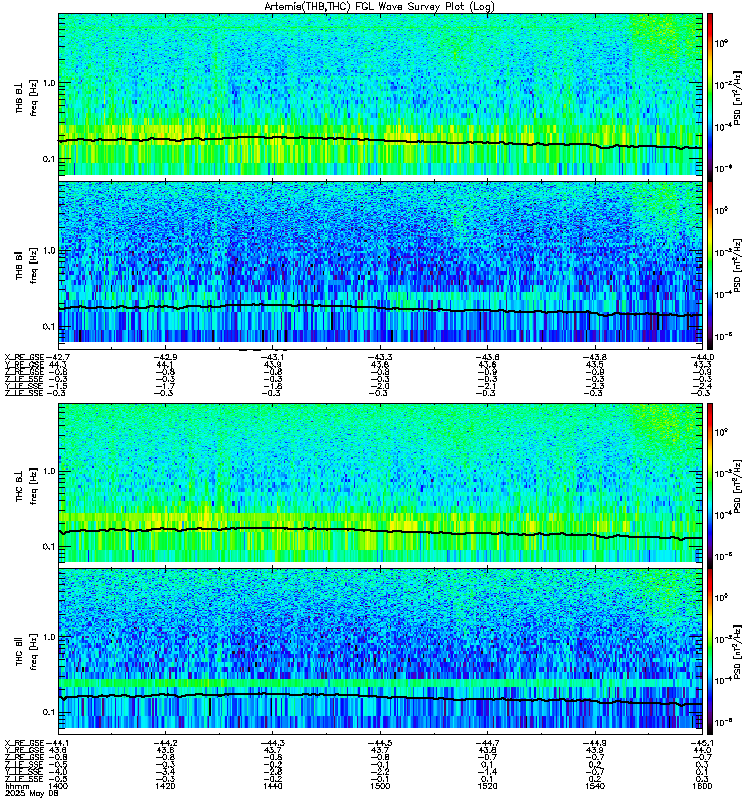Click the THC X_RE_GSE value '-44.9'

pyautogui.click(x=595, y=743)
